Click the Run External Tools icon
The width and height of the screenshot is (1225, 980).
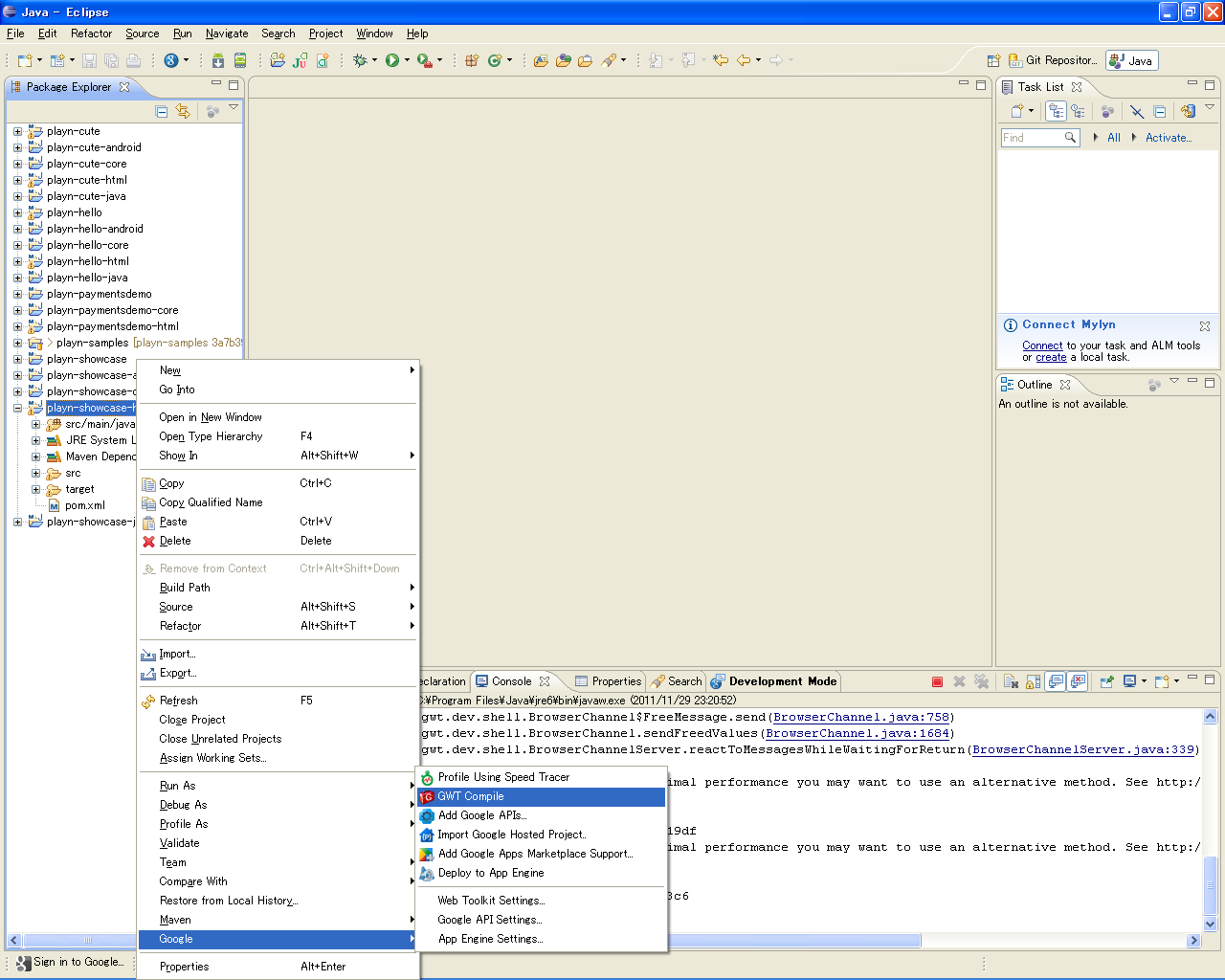[x=424, y=60]
